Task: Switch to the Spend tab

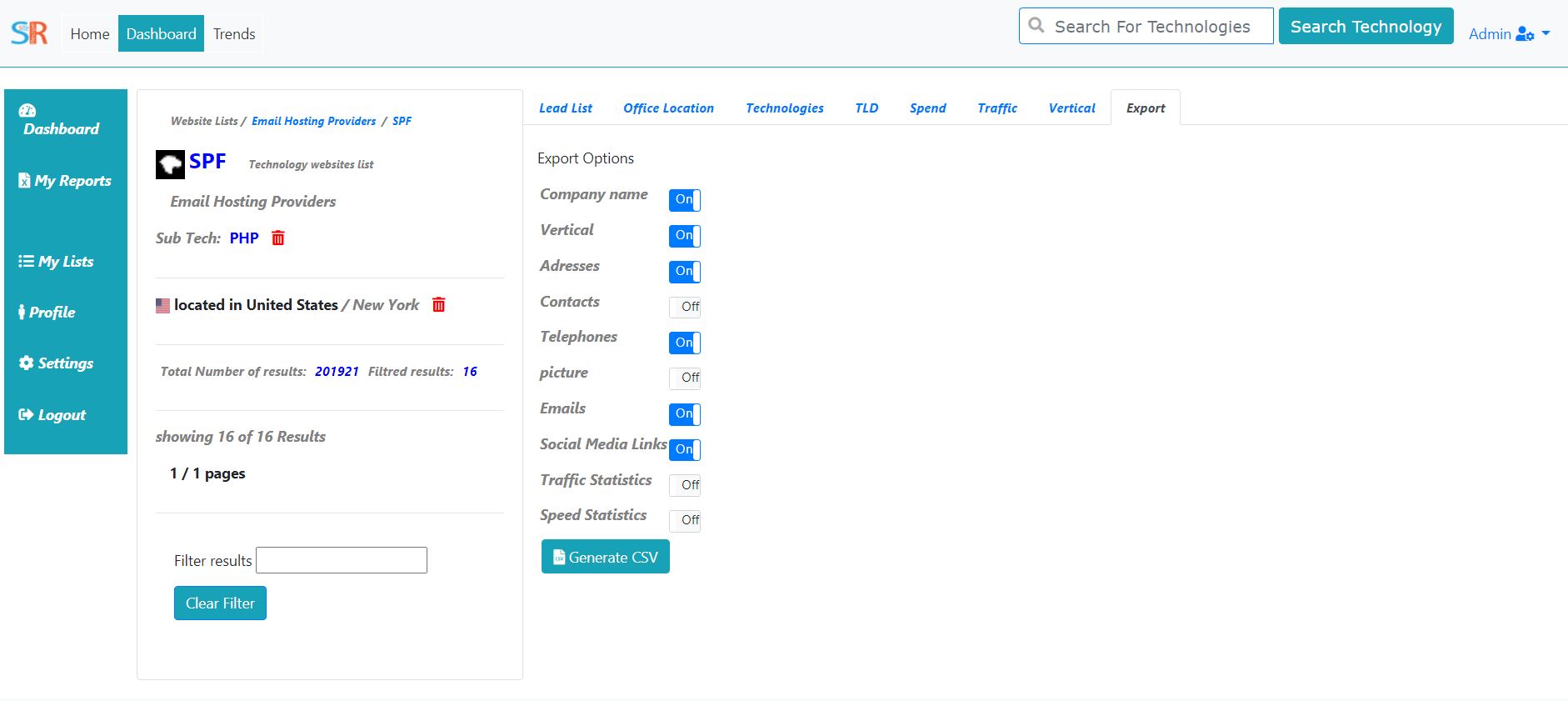Action: click(927, 108)
